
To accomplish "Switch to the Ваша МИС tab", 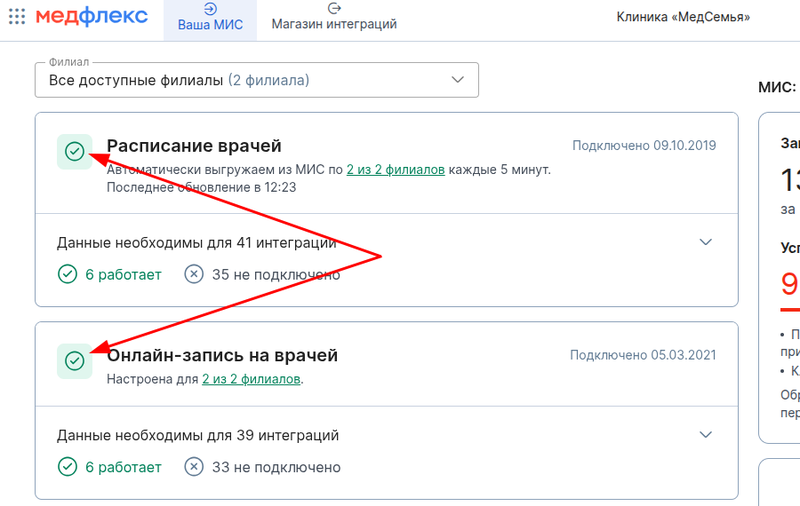I will point(209,17).
